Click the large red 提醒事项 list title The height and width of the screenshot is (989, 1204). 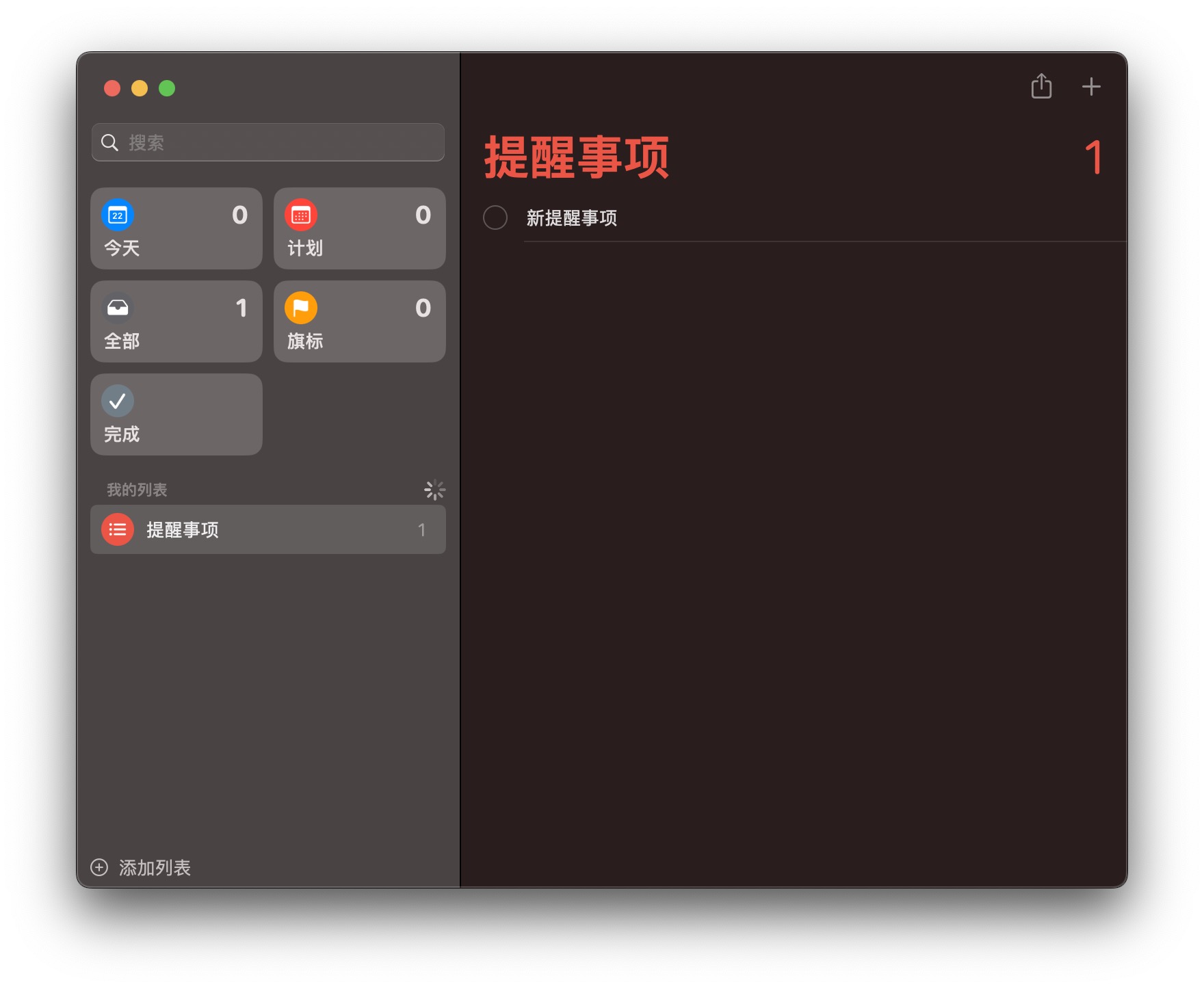tap(576, 157)
